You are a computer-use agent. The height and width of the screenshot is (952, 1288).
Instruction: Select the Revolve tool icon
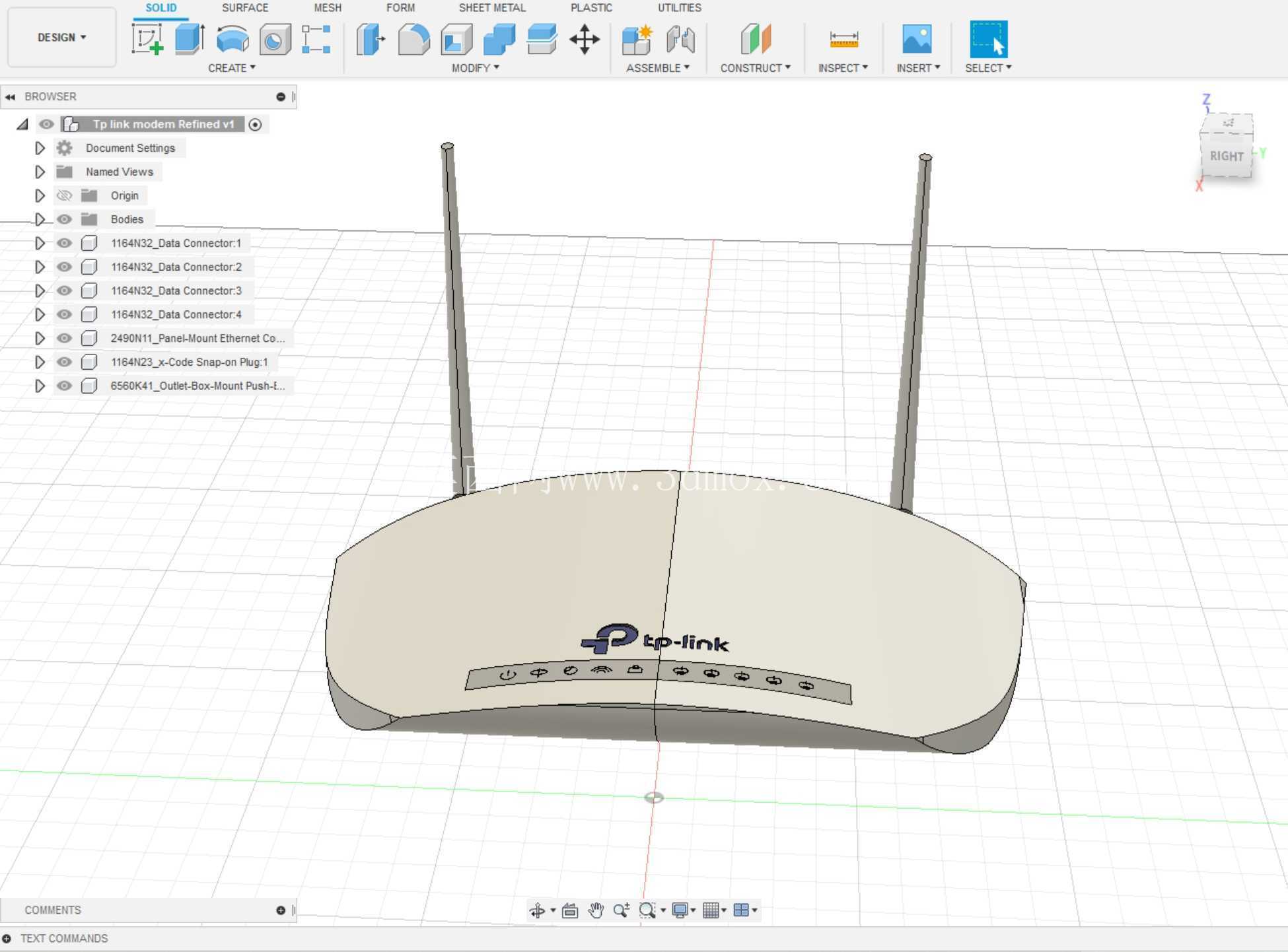pyautogui.click(x=233, y=39)
